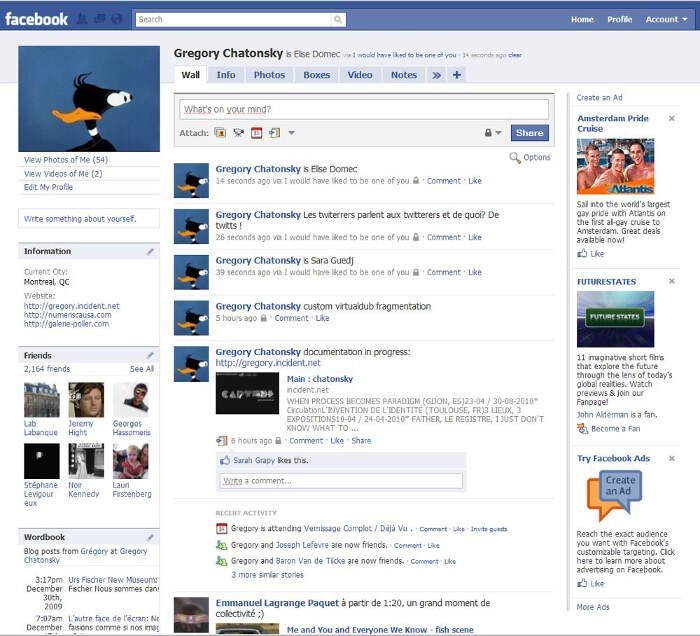This screenshot has height=636, width=700.
Task: Open the notifications globe icon
Action: 116,19
